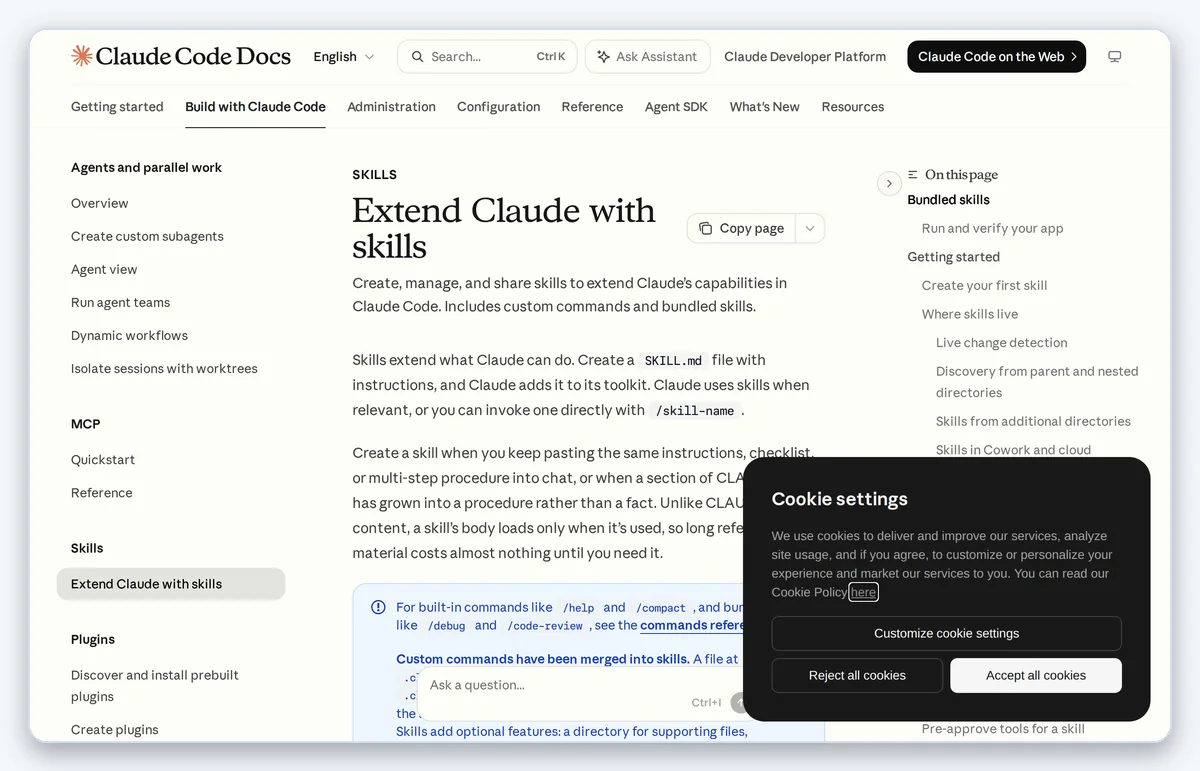
Task: Select Extend Claude with skills sidebar item
Action: [x=171, y=584]
